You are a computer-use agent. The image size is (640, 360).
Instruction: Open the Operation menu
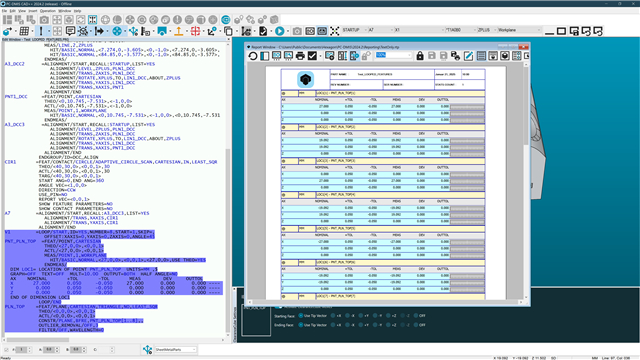pyautogui.click(x=48, y=11)
